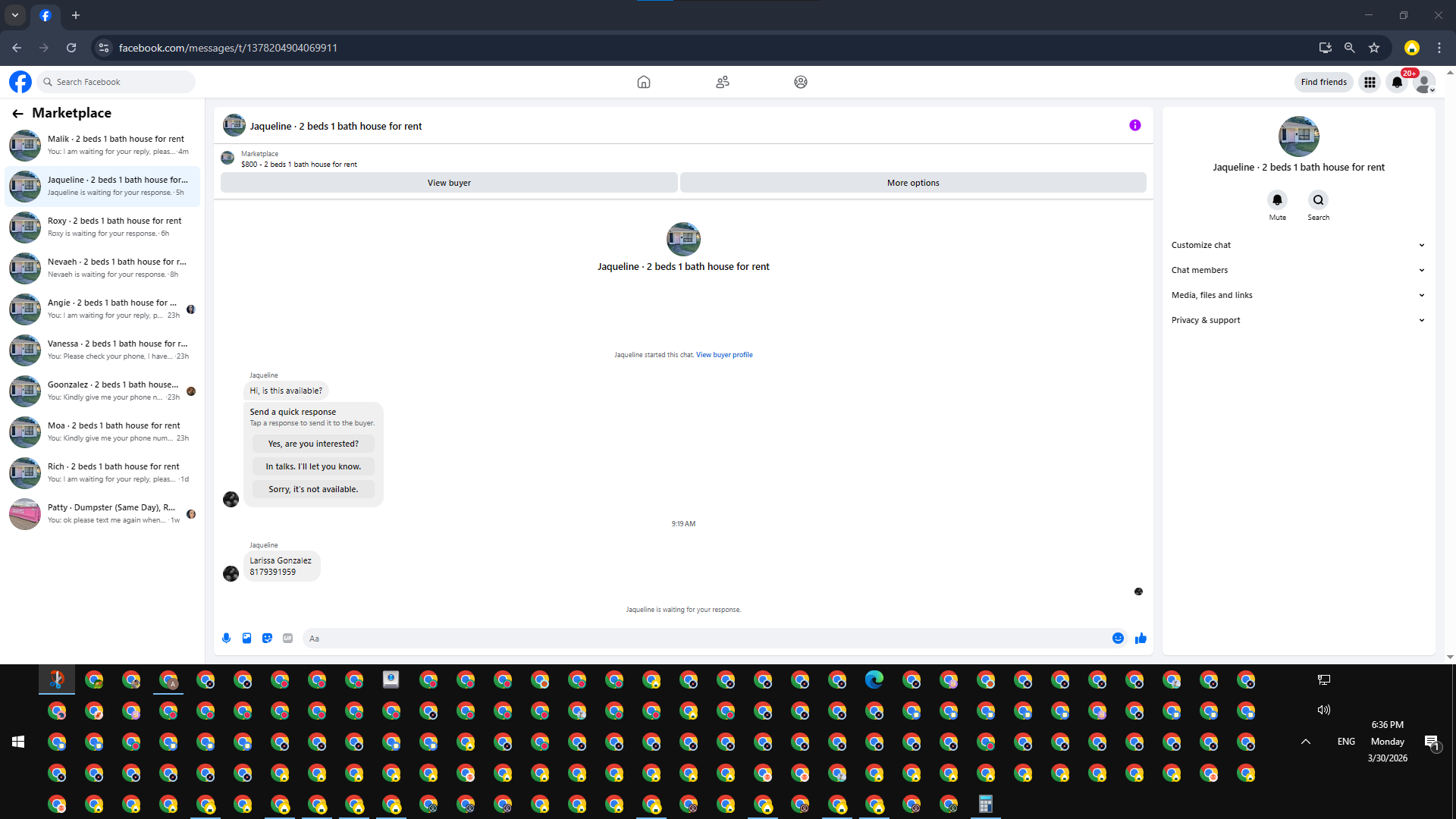The height and width of the screenshot is (819, 1456).
Task: Click the Facebook logo icon
Action: 20,82
